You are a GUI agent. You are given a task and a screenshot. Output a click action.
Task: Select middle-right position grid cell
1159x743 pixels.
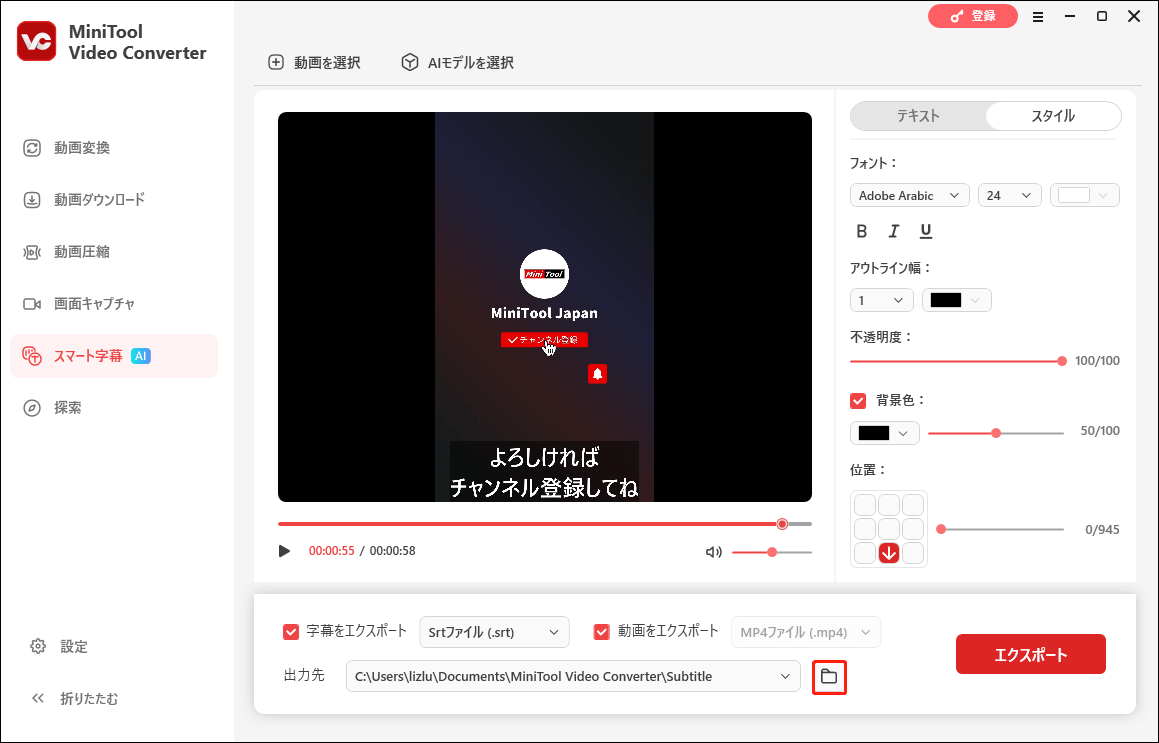click(913, 529)
